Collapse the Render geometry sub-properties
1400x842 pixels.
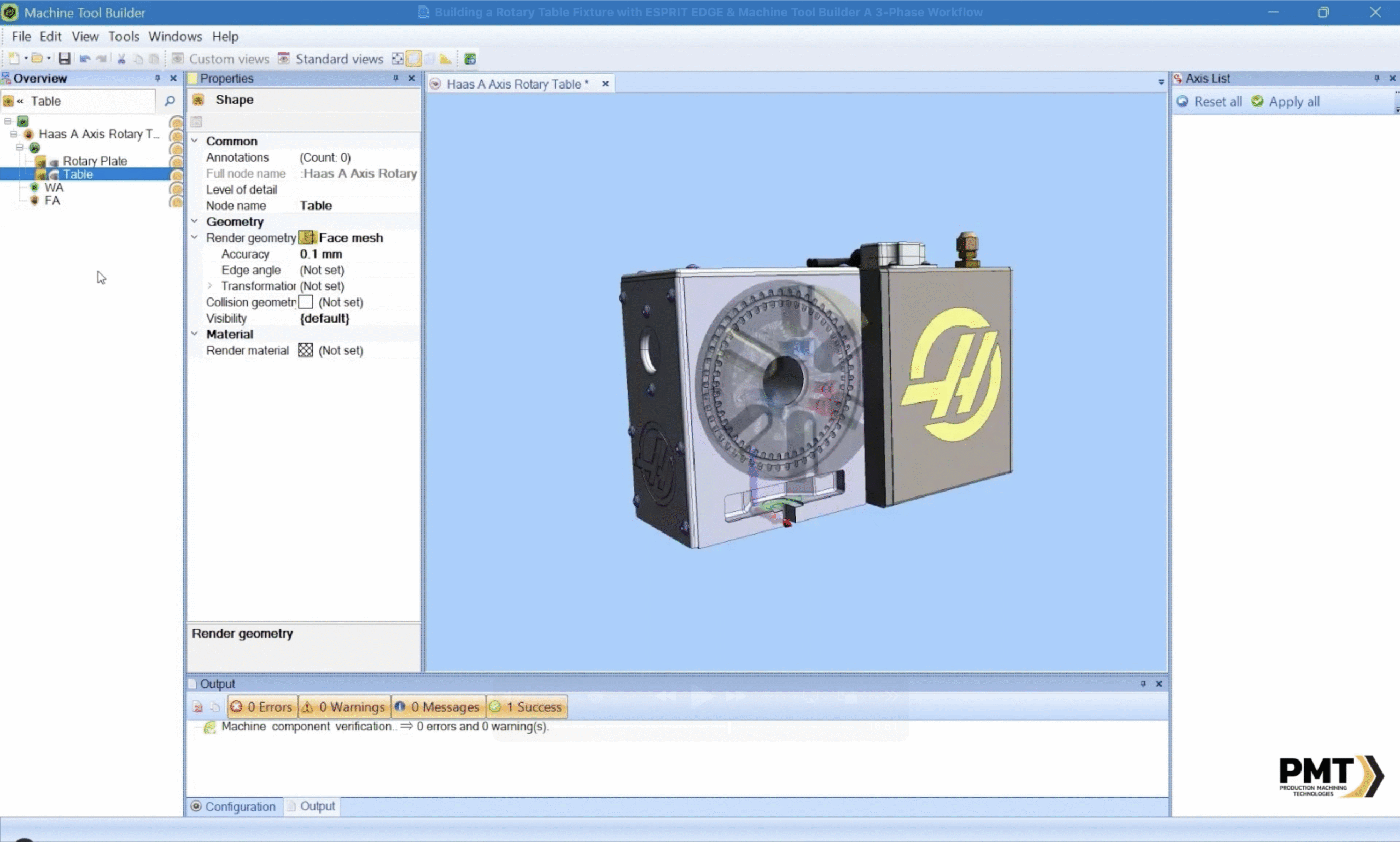(x=195, y=238)
